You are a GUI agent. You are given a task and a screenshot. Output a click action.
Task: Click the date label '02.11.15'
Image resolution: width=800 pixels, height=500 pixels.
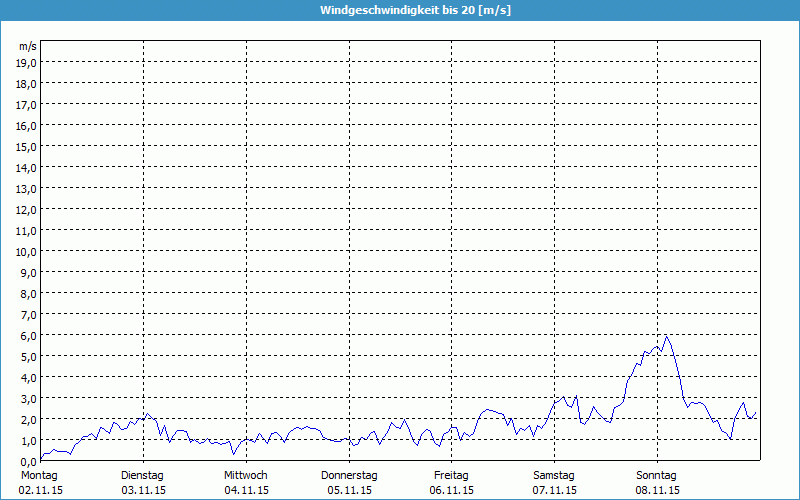click(41, 490)
